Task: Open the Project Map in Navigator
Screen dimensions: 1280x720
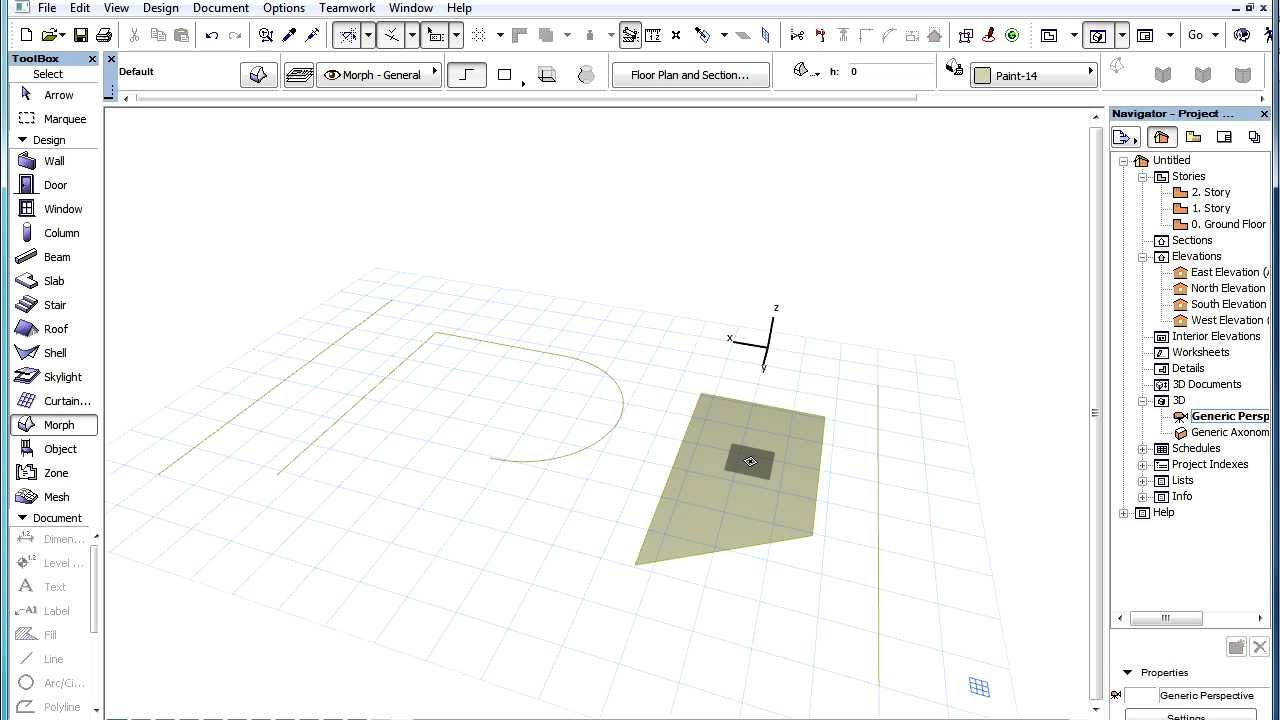Action: coord(1161,137)
